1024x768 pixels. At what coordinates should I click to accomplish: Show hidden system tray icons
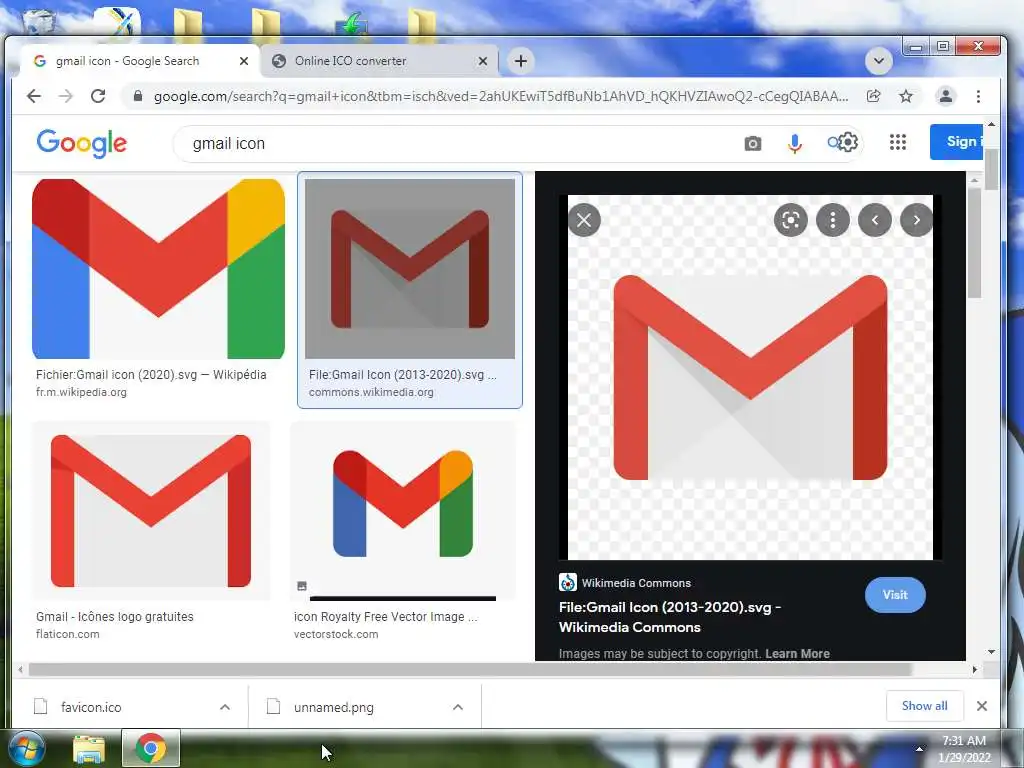pos(920,749)
